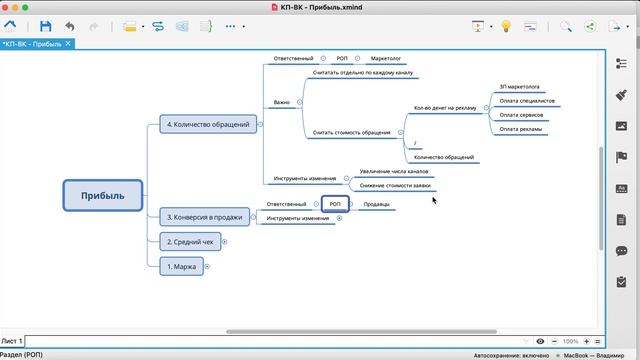Open the presentation mode dropdown arrow
The image size is (640, 360).
point(491,27)
